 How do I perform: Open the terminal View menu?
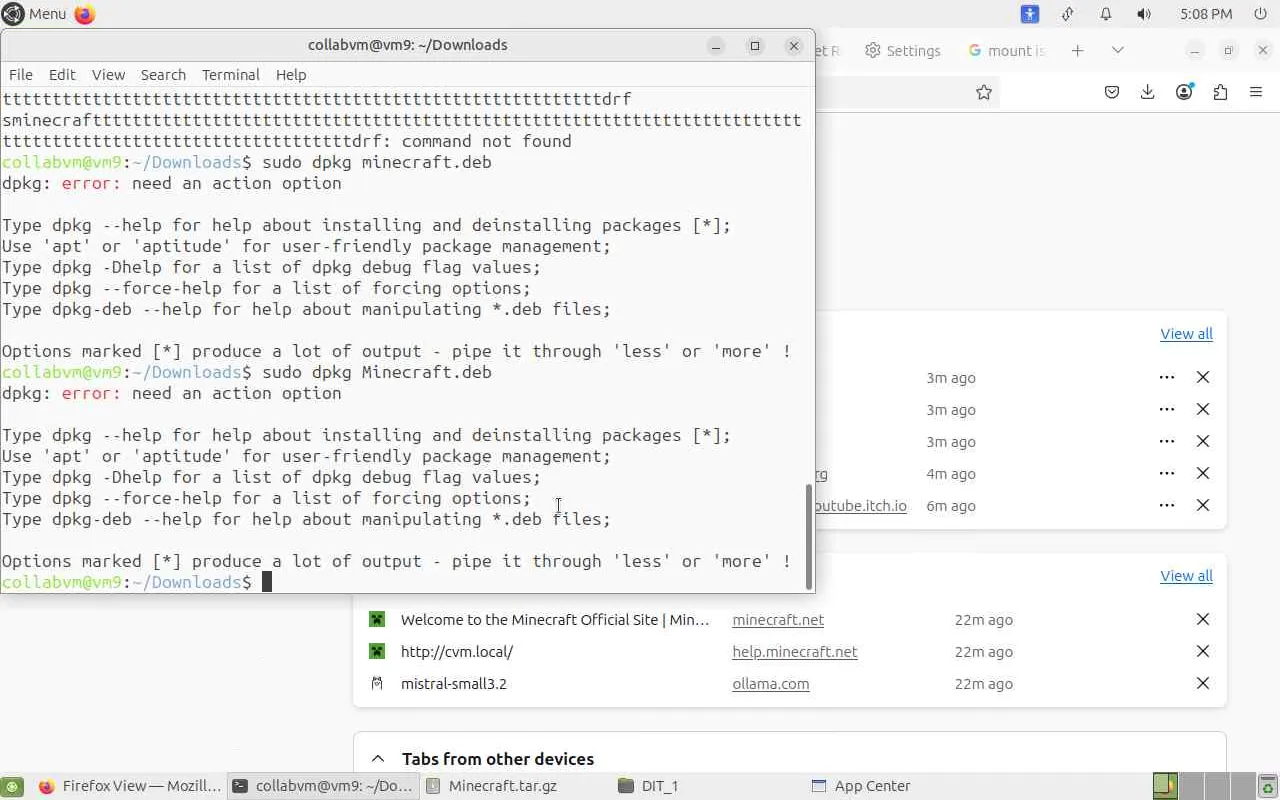pyautogui.click(x=108, y=75)
